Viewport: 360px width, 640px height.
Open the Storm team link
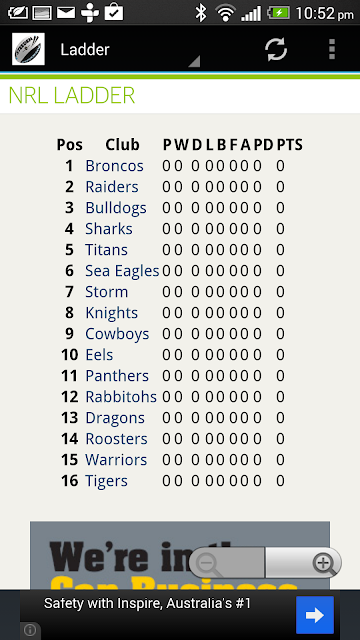click(x=107, y=292)
